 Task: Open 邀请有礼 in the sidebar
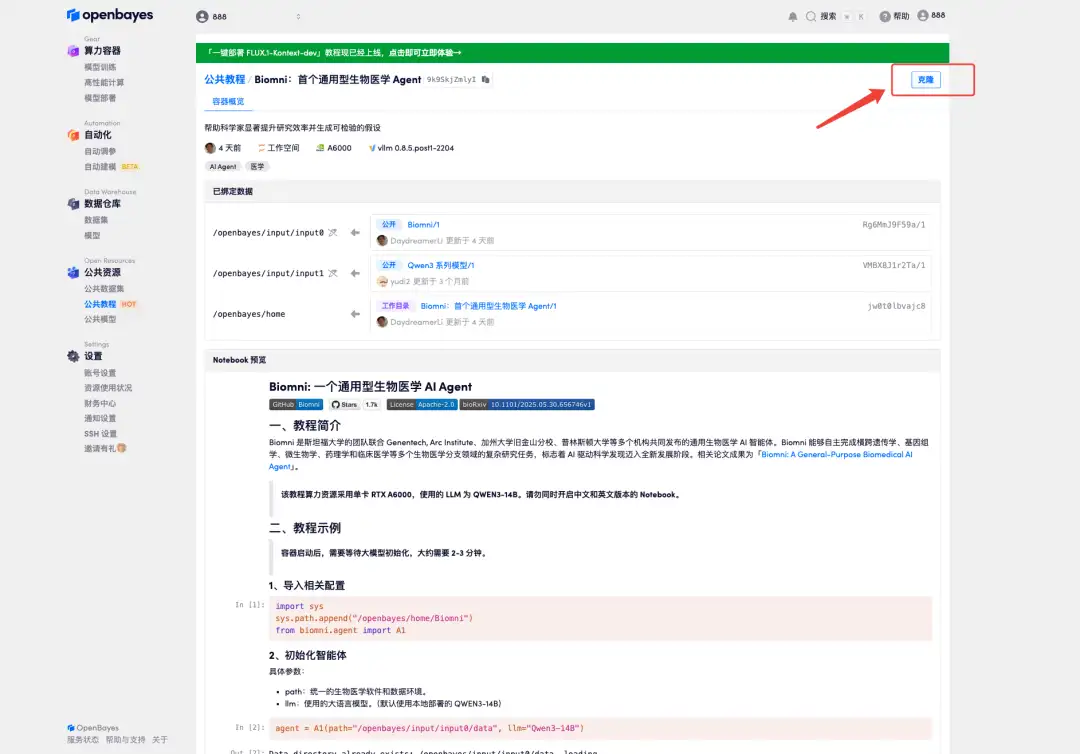pyautogui.click(x=100, y=449)
